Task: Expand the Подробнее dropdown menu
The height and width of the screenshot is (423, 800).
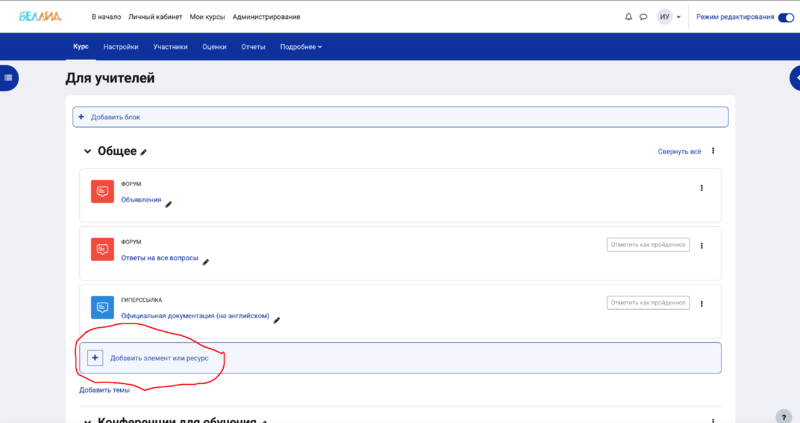Action: coord(301,47)
